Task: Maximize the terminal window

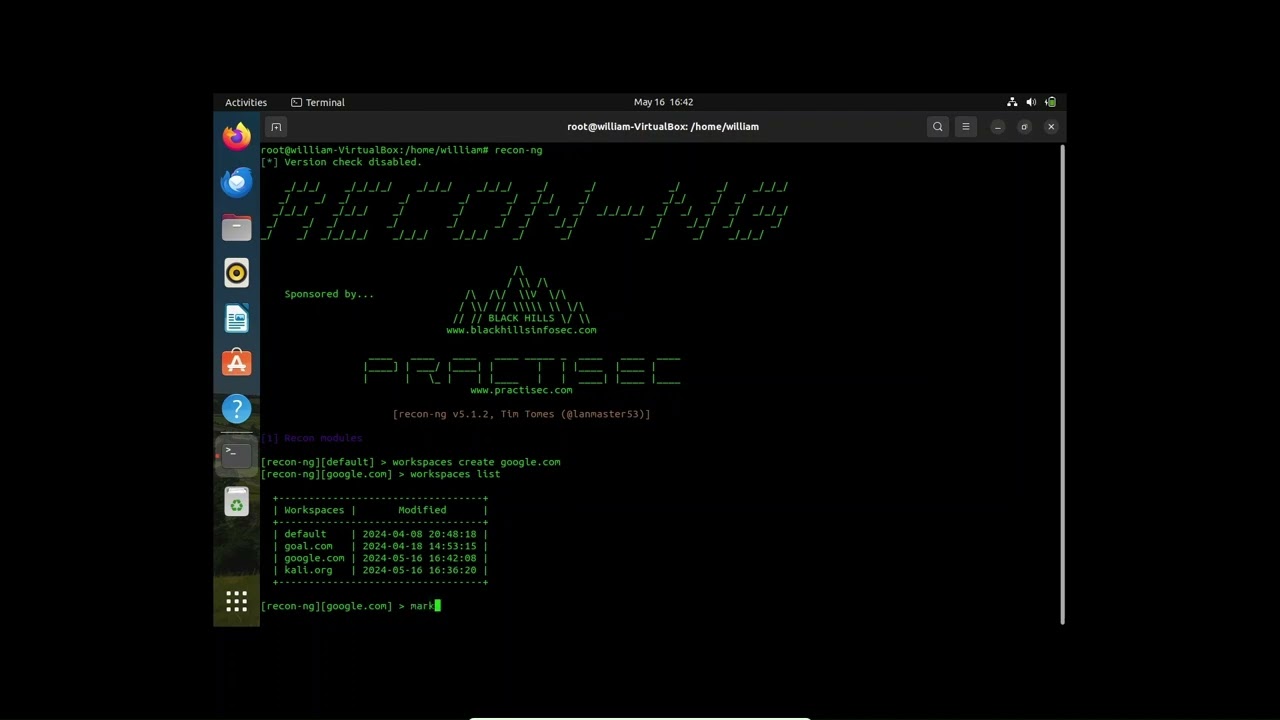Action: [1024, 127]
